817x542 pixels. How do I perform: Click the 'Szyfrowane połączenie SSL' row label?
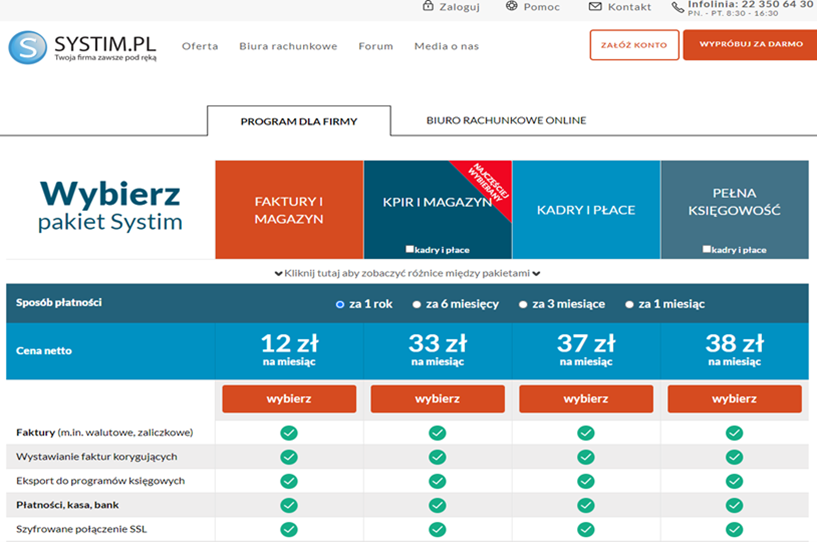tap(81, 529)
